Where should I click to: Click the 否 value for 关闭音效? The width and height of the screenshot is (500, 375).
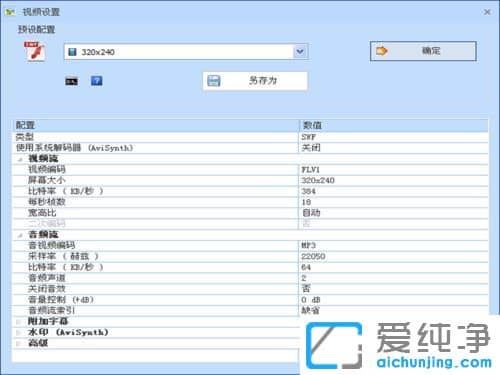point(306,289)
